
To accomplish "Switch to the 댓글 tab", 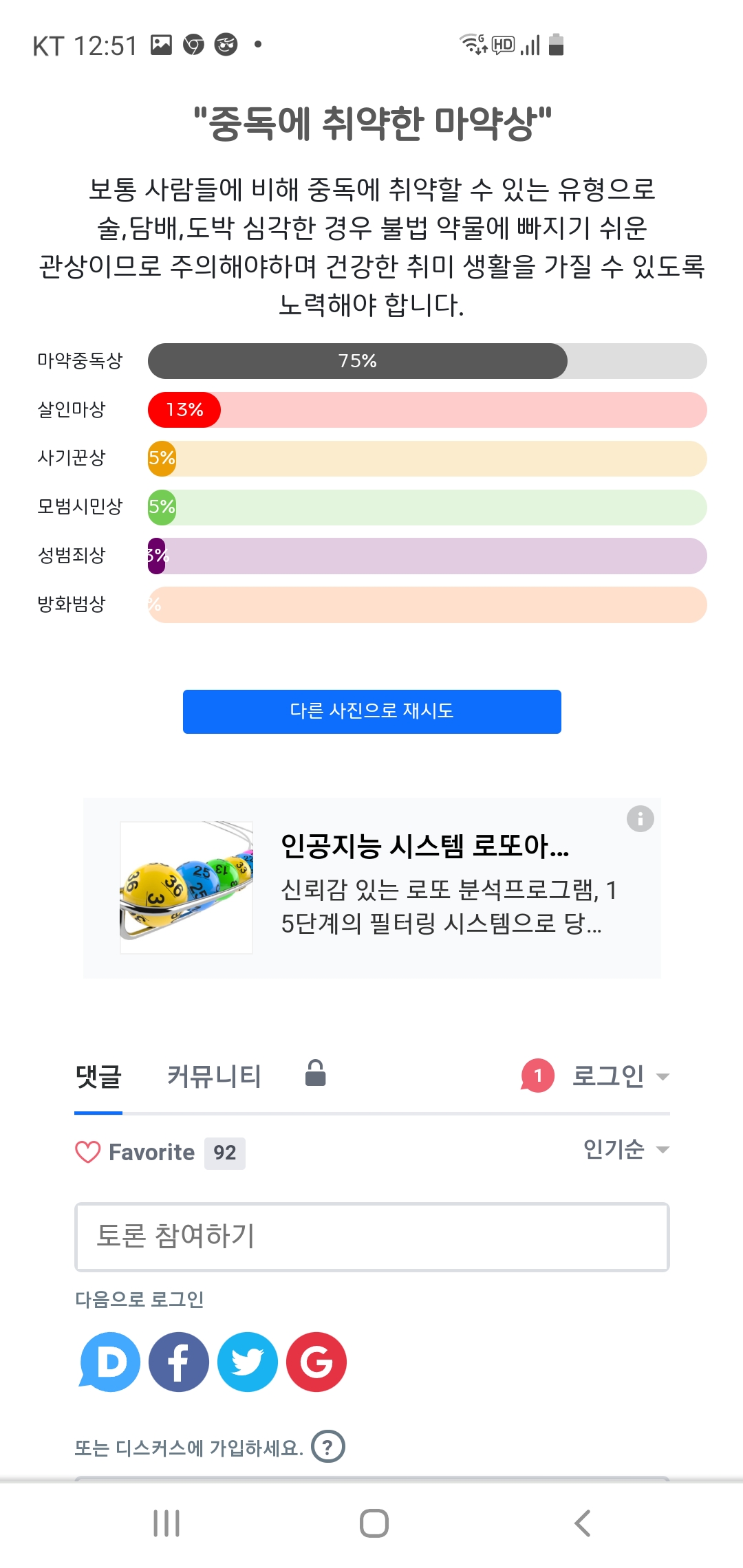I will [98, 1076].
